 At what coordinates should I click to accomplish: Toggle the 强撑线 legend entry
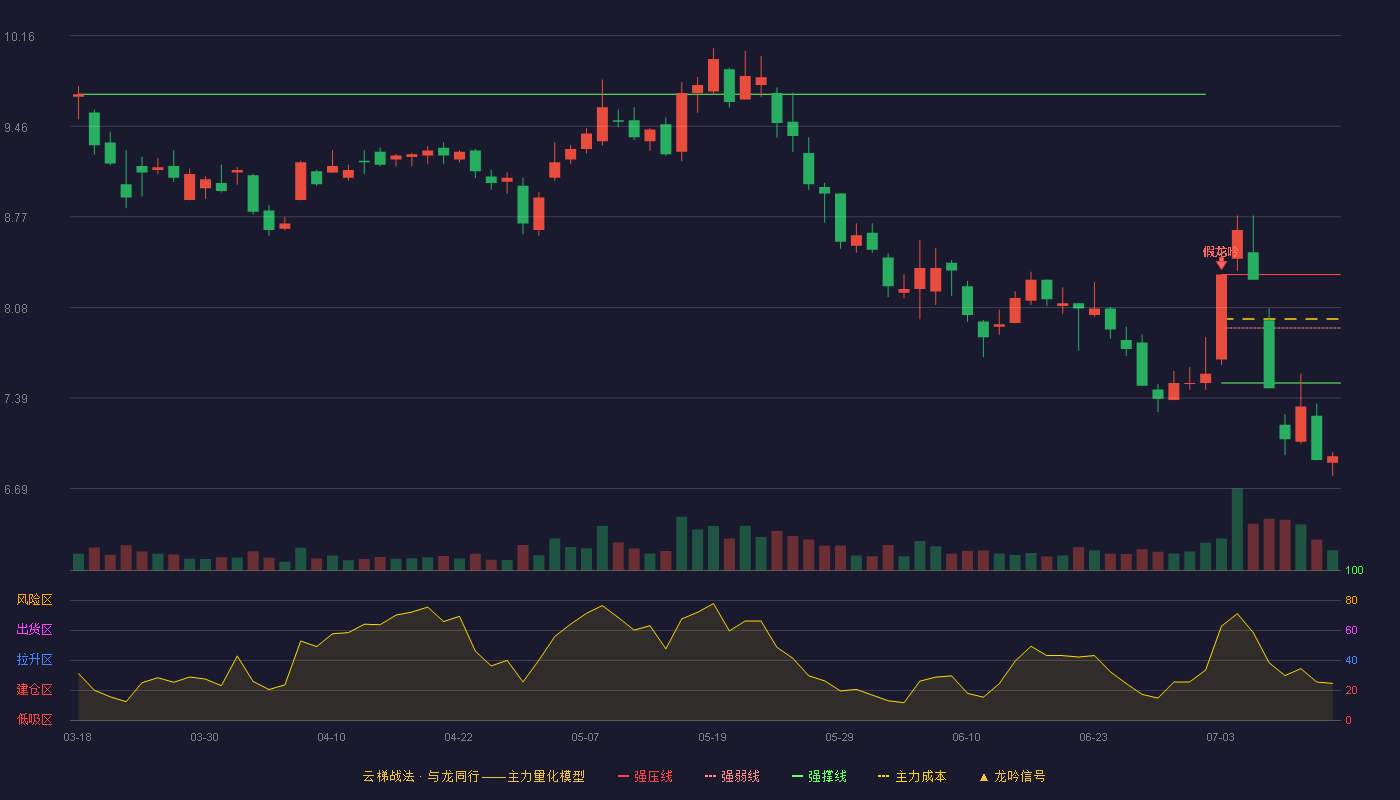[819, 776]
